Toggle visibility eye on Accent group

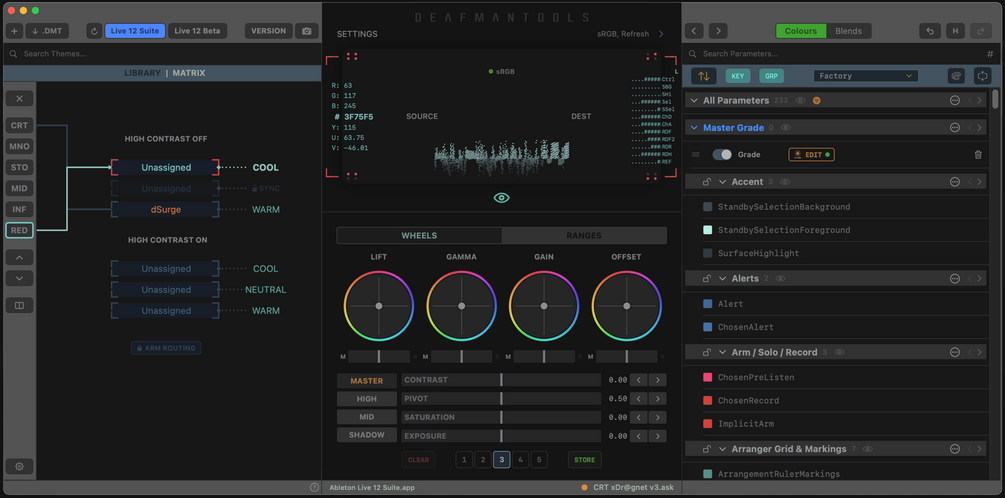click(785, 182)
